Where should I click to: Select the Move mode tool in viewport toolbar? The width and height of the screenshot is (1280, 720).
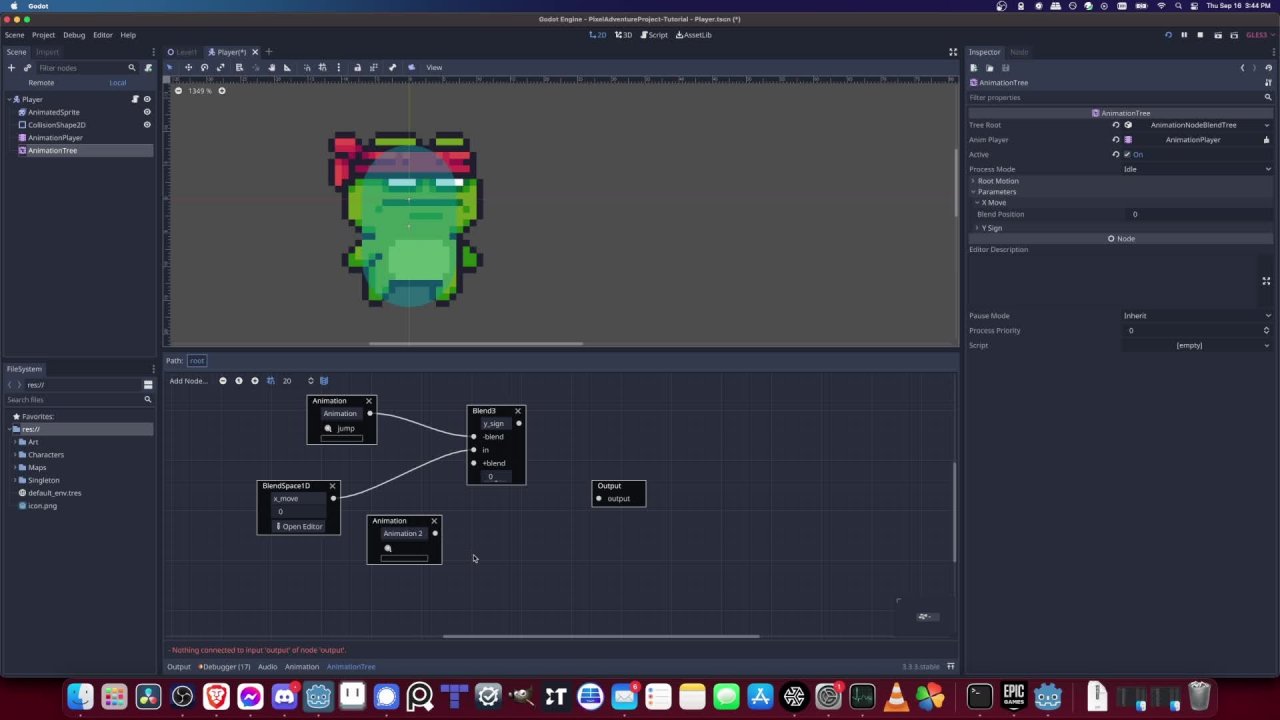188,67
